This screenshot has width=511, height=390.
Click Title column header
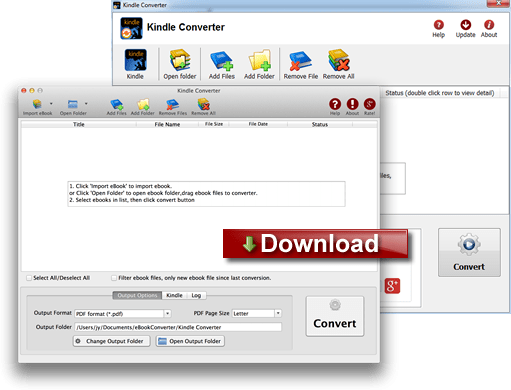pyautogui.click(x=79, y=124)
